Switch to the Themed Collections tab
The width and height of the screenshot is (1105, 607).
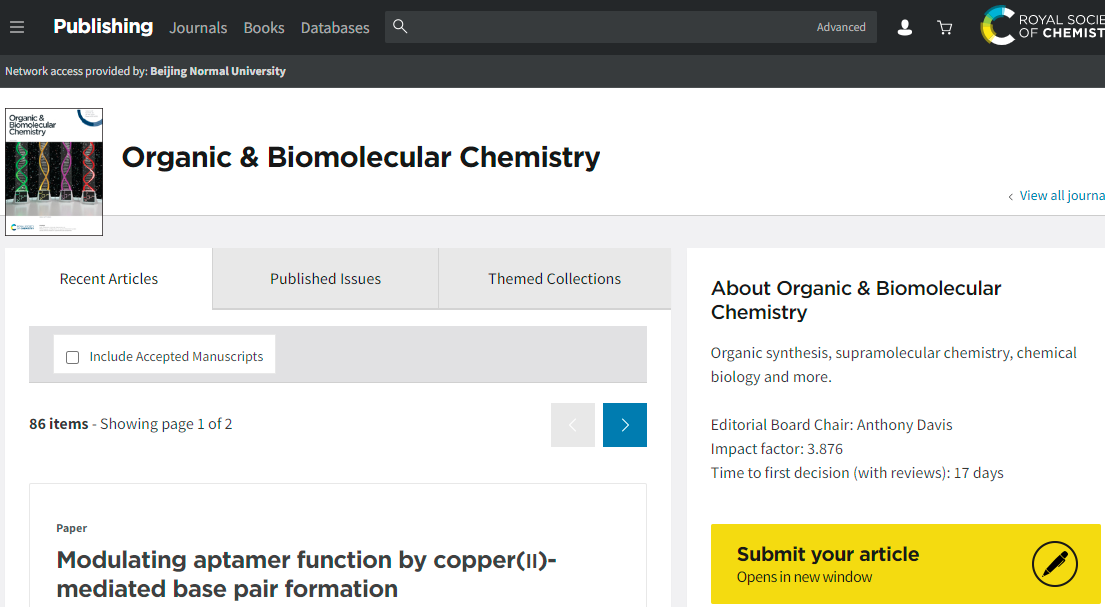pyautogui.click(x=554, y=279)
